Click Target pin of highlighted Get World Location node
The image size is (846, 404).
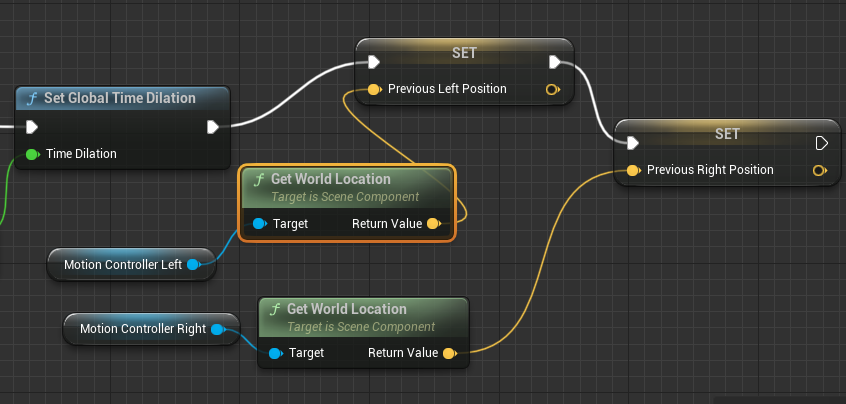(x=260, y=223)
